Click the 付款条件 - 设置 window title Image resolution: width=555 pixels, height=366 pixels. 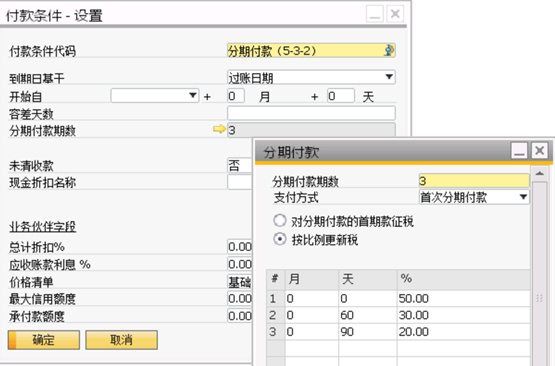click(54, 16)
